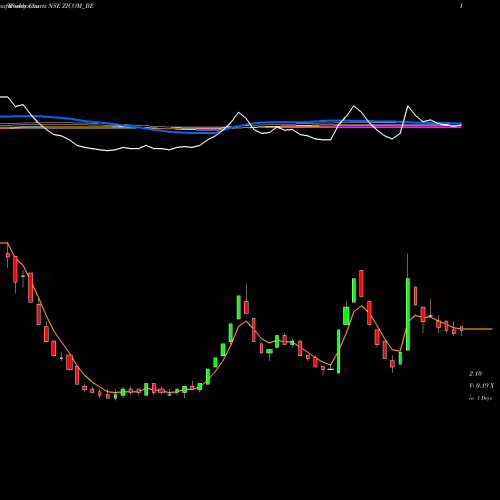This screenshot has width=500, height=500.
Task: Click the V: 0.19 X volume label
Action: (481, 386)
